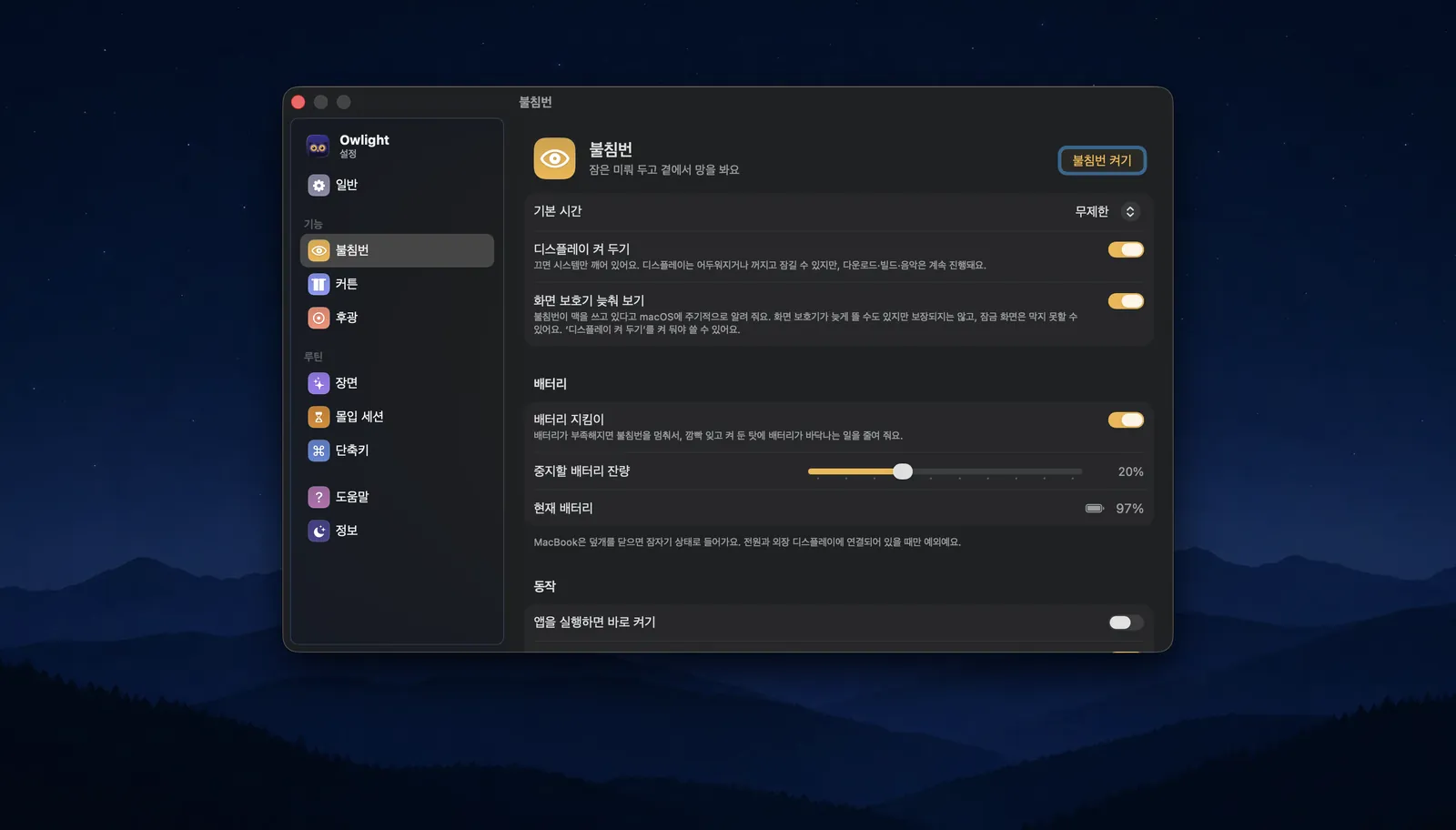
Task: Click the MacBook lid sleep note text
Action: (746, 542)
